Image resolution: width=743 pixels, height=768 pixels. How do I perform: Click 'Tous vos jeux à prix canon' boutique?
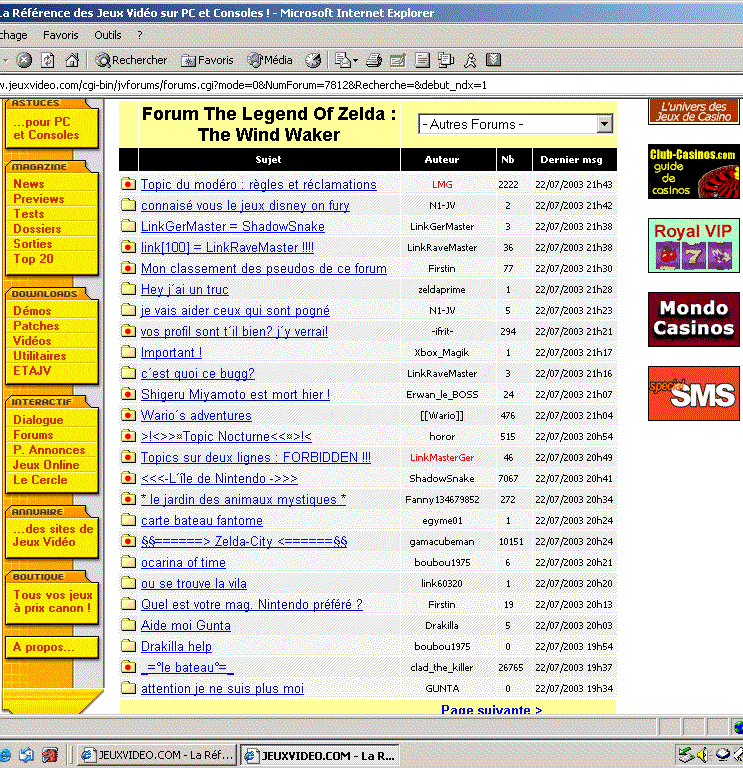pyautogui.click(x=52, y=601)
